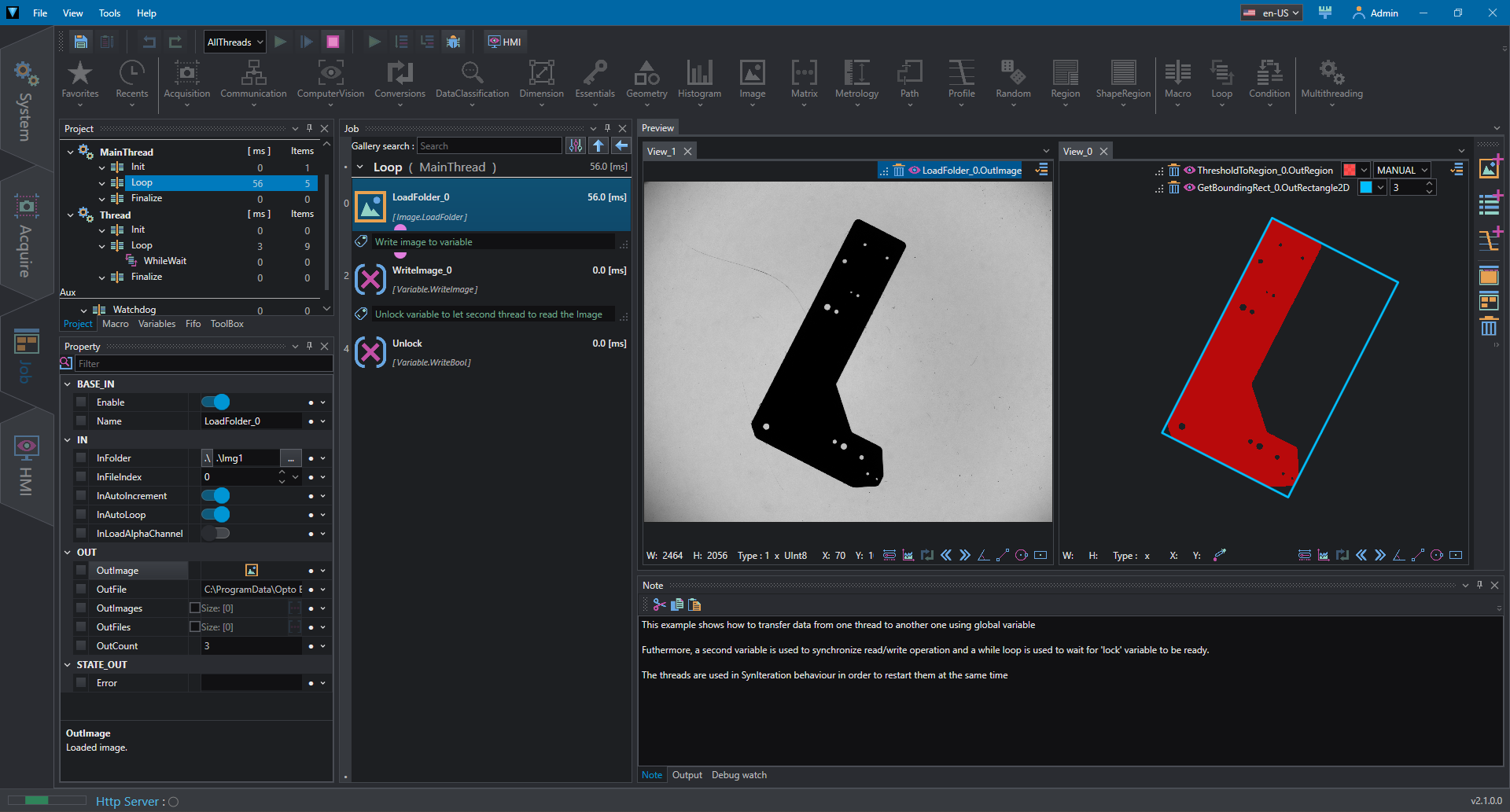
Task: Collapse the OUT property group
Action: [x=68, y=553]
